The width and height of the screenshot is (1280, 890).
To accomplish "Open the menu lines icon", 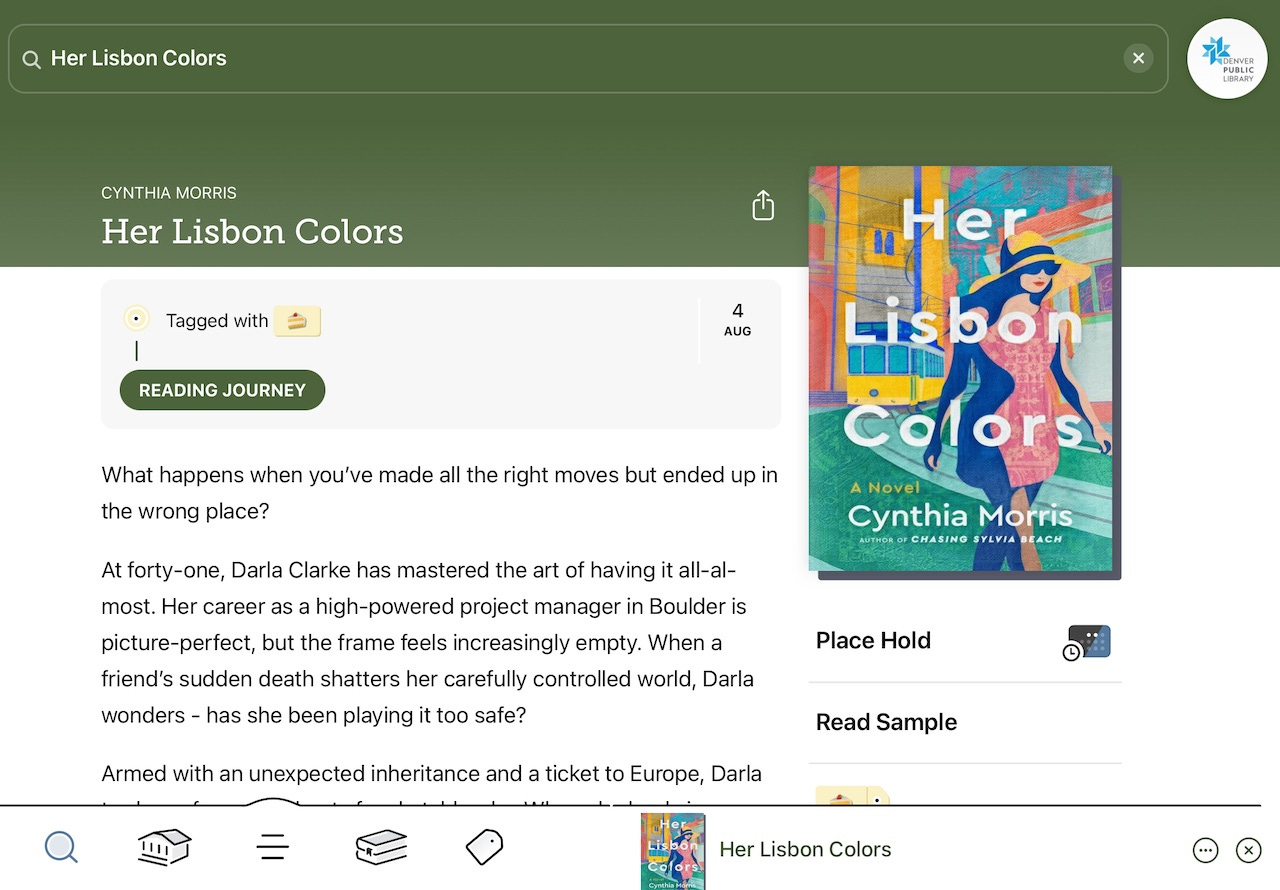I will pyautogui.click(x=272, y=848).
